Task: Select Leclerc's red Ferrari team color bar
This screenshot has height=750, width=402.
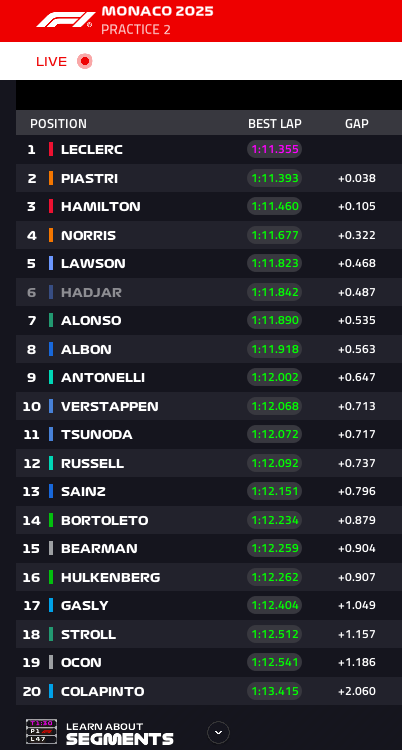Action: click(51, 149)
